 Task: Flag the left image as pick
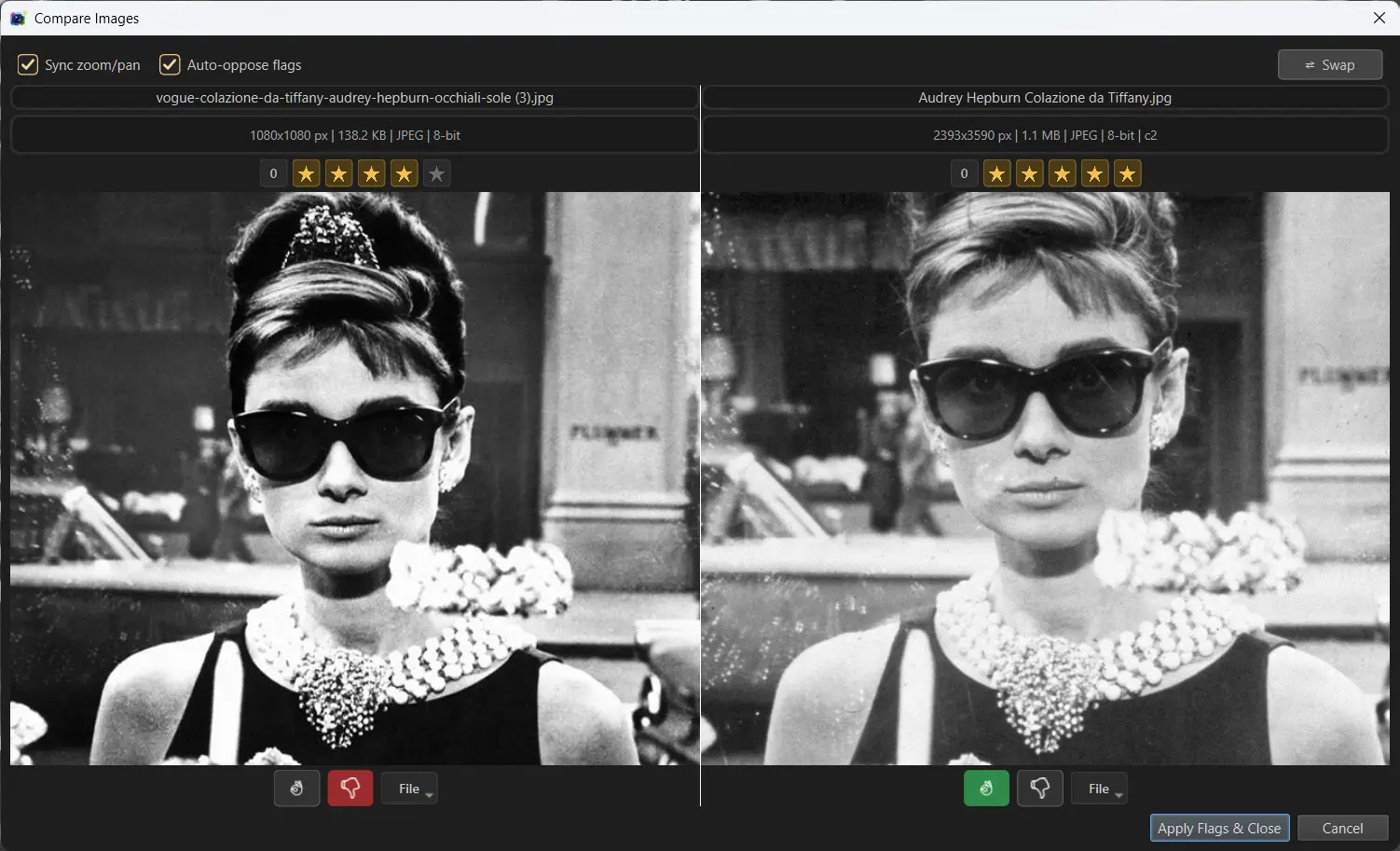[x=296, y=789]
